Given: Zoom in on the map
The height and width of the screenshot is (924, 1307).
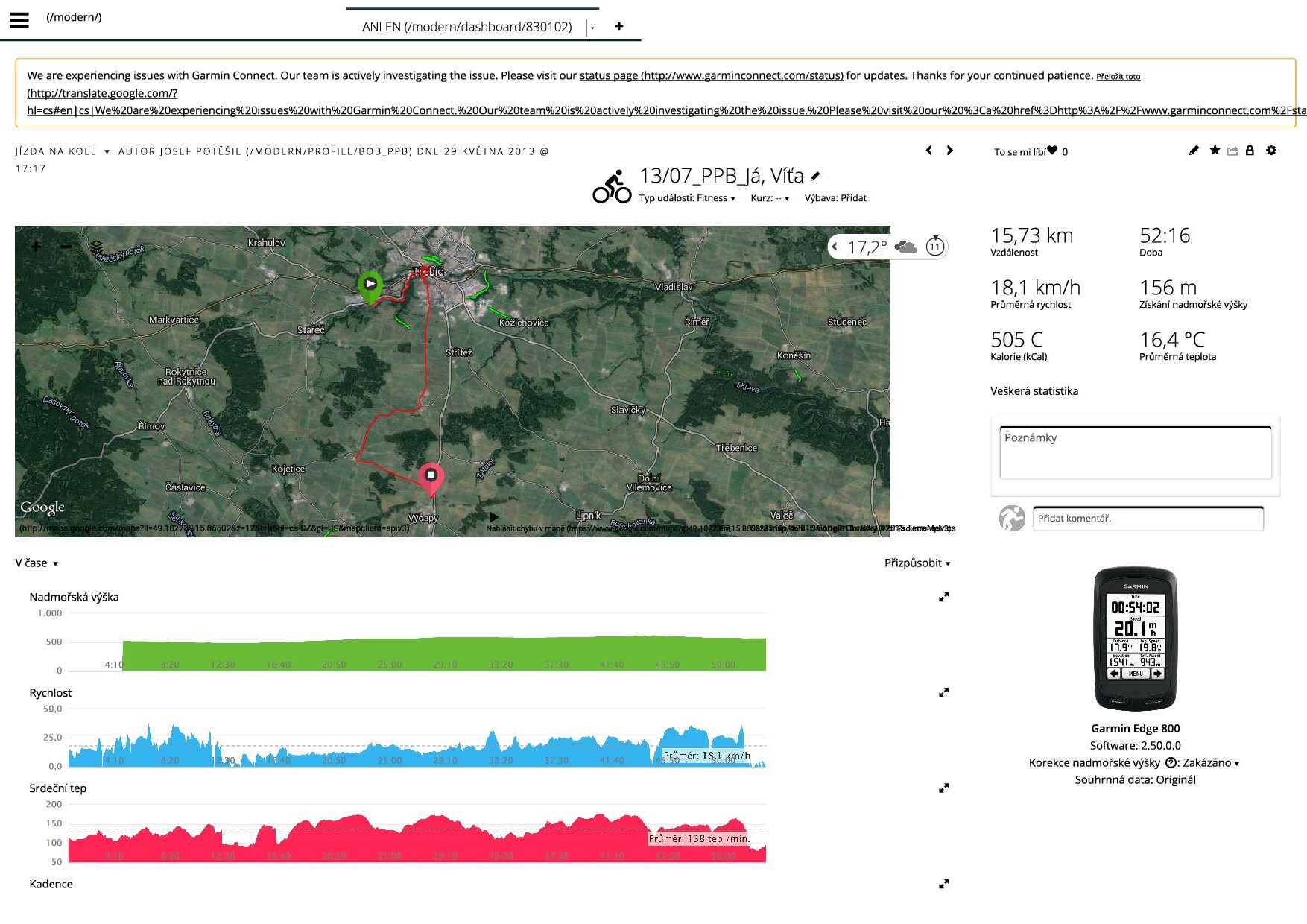Looking at the screenshot, I should (36, 246).
